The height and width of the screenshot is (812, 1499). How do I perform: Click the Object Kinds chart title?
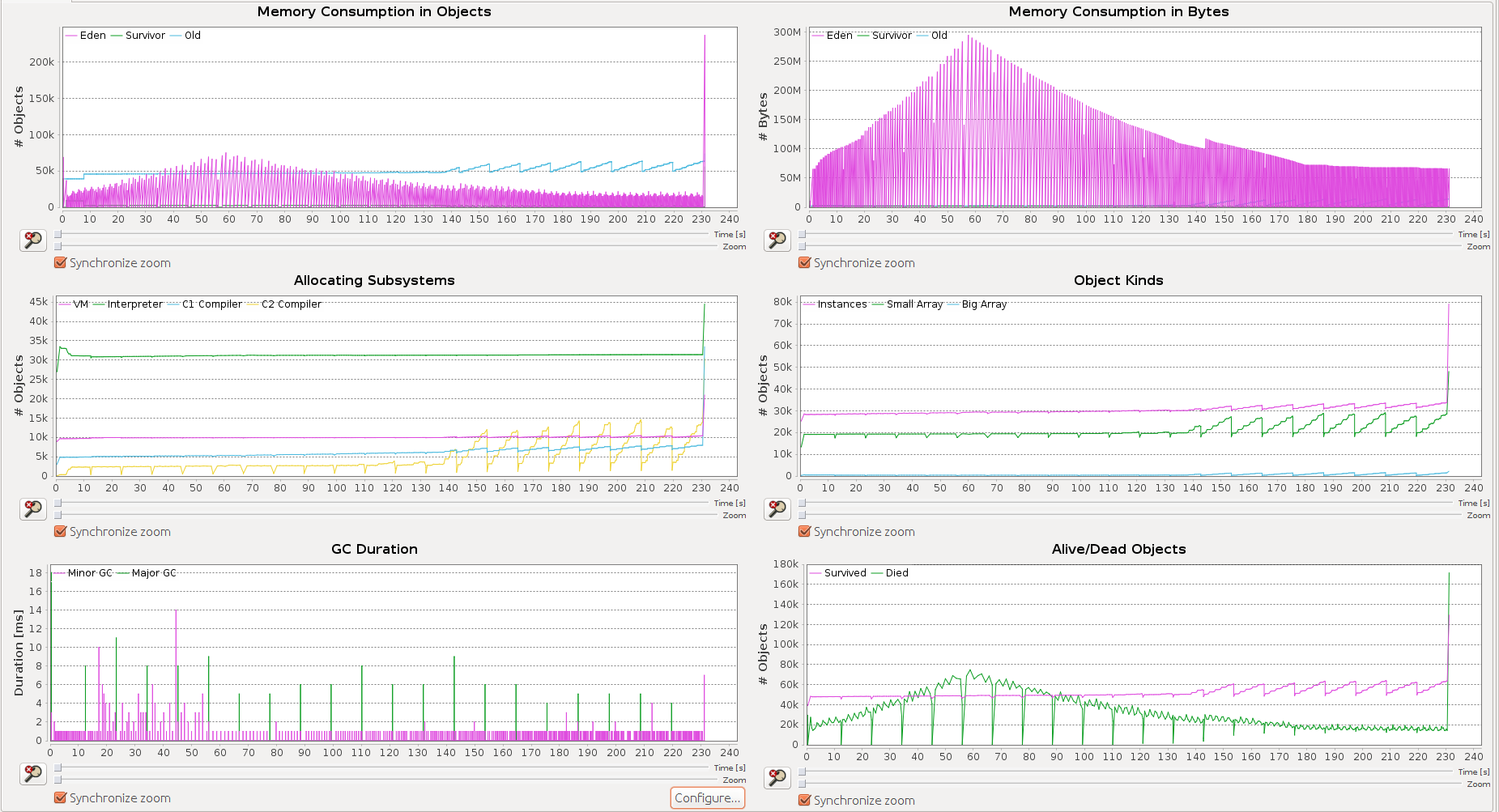[1118, 280]
